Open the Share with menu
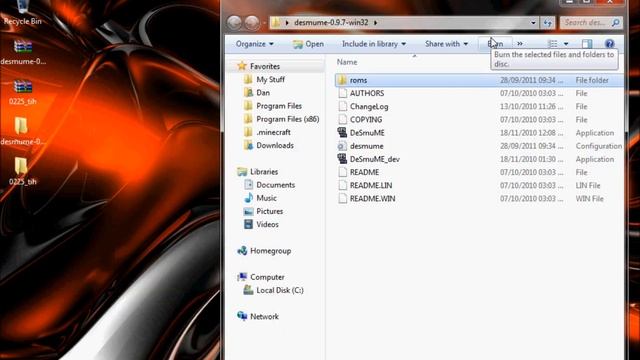 446,44
